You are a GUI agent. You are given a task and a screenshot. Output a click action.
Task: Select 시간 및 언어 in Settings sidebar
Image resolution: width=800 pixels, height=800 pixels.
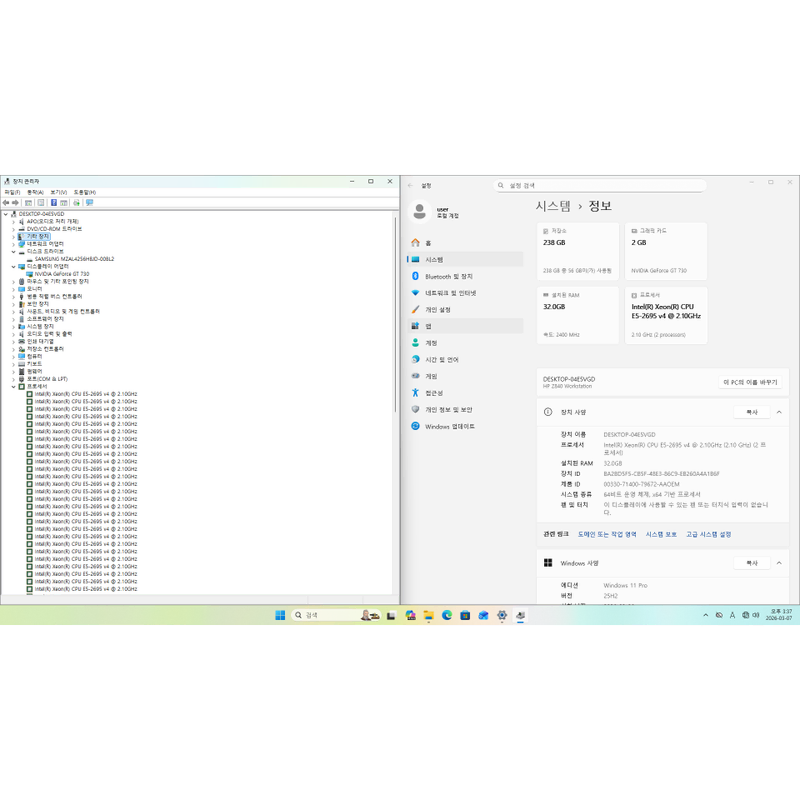pos(465,359)
